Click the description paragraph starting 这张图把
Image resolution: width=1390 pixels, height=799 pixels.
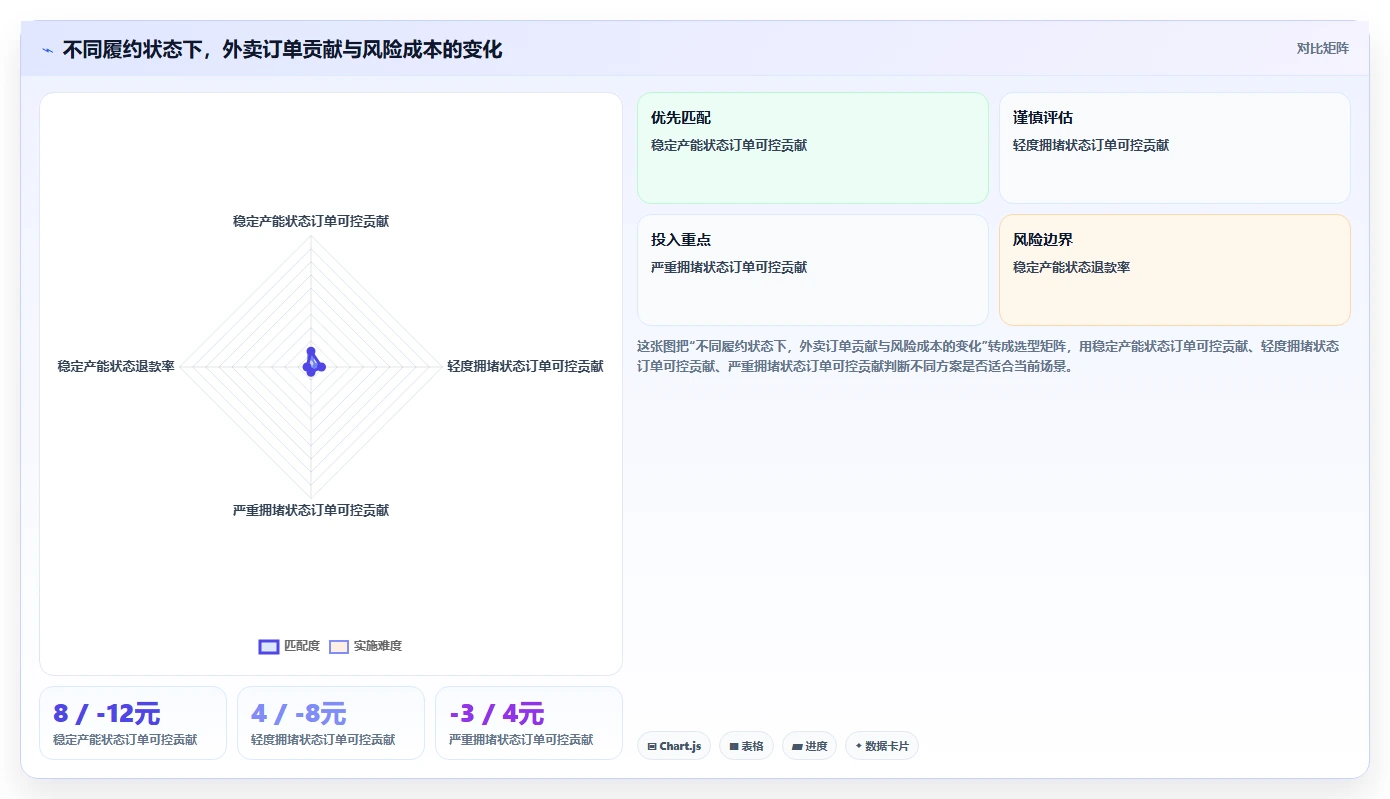click(988, 356)
